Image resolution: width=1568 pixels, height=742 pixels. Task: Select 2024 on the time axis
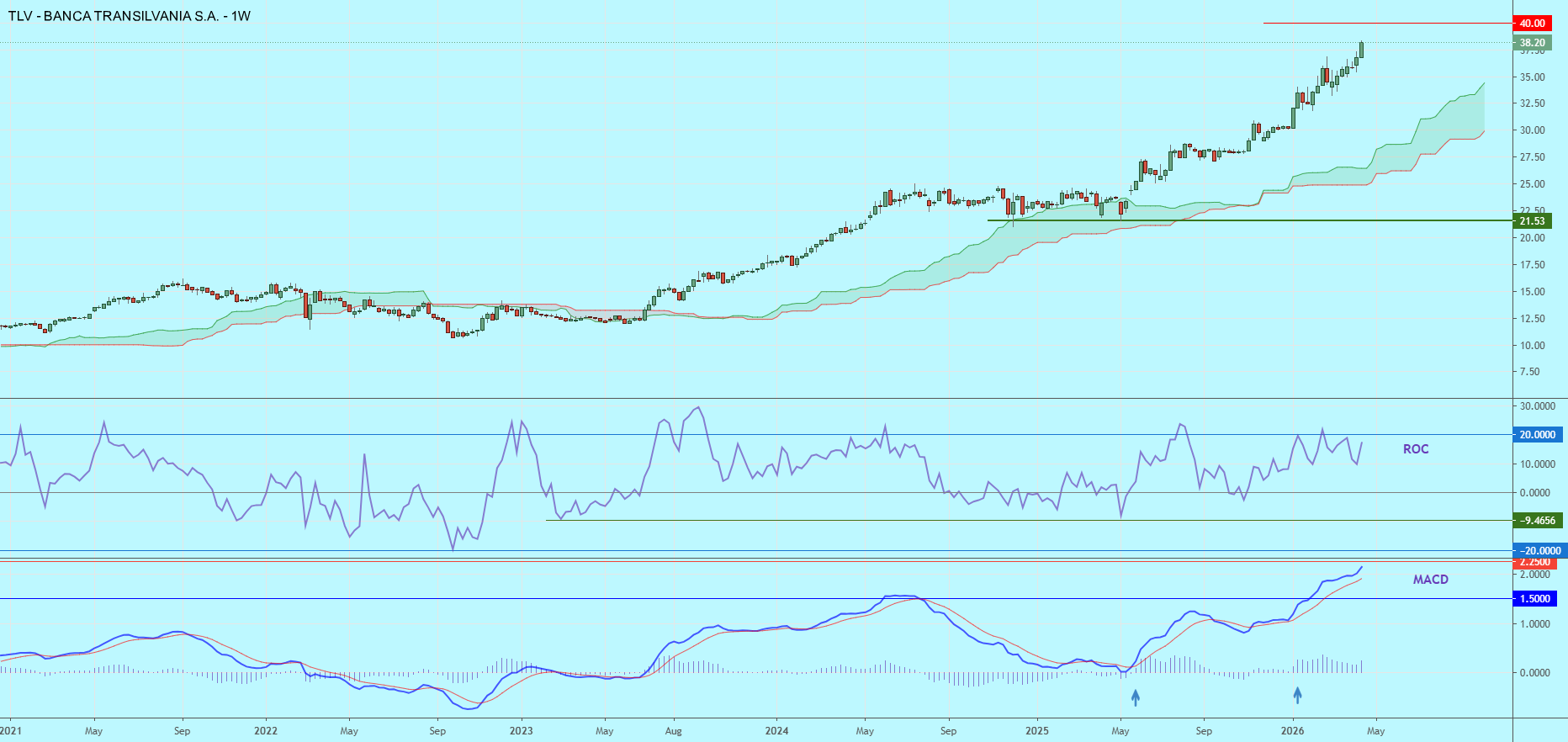[776, 730]
